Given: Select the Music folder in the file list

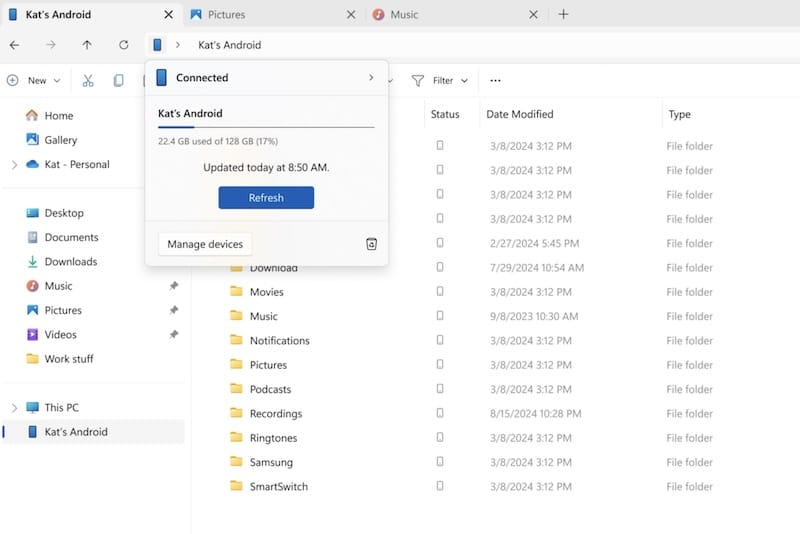Looking at the screenshot, I should click(x=263, y=316).
